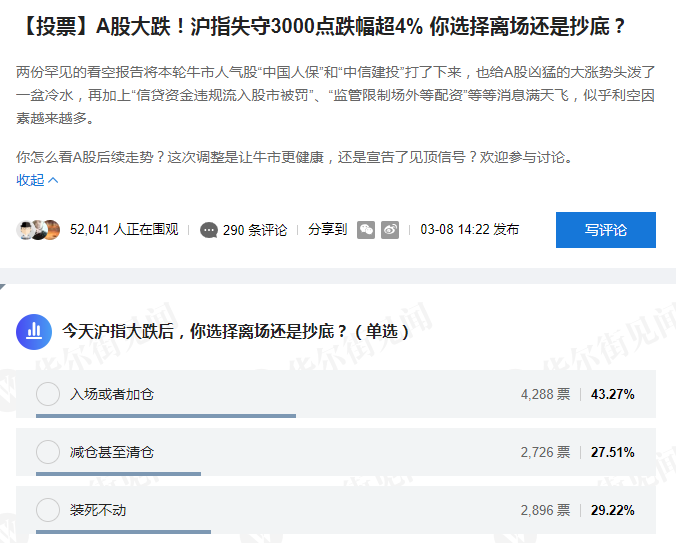Click the 分享到 share label
Image resolution: width=676 pixels, height=543 pixels.
click(327, 230)
